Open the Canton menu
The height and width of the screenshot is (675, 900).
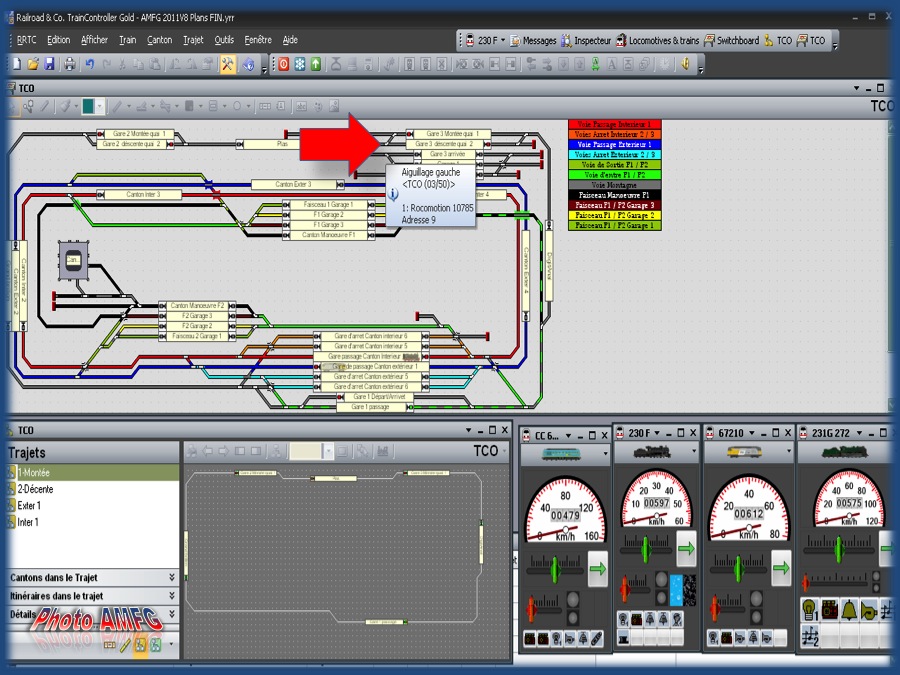pos(160,40)
